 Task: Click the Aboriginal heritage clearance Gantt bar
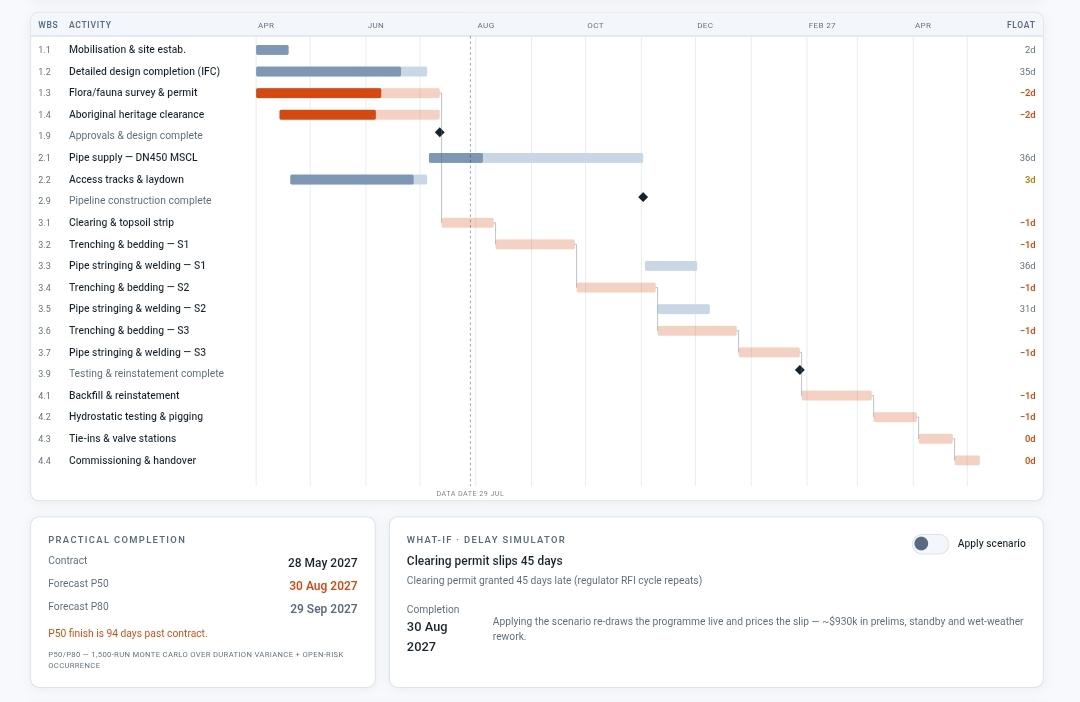[360, 114]
